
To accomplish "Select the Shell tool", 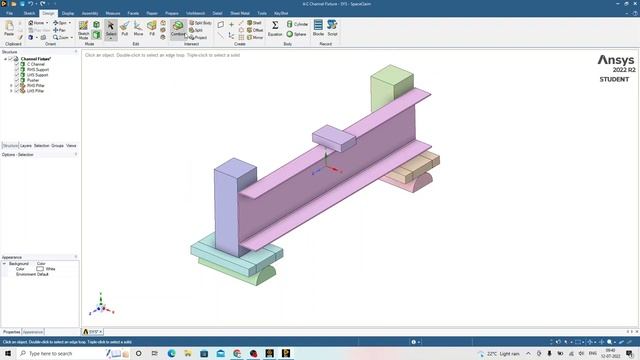I will tap(254, 23).
